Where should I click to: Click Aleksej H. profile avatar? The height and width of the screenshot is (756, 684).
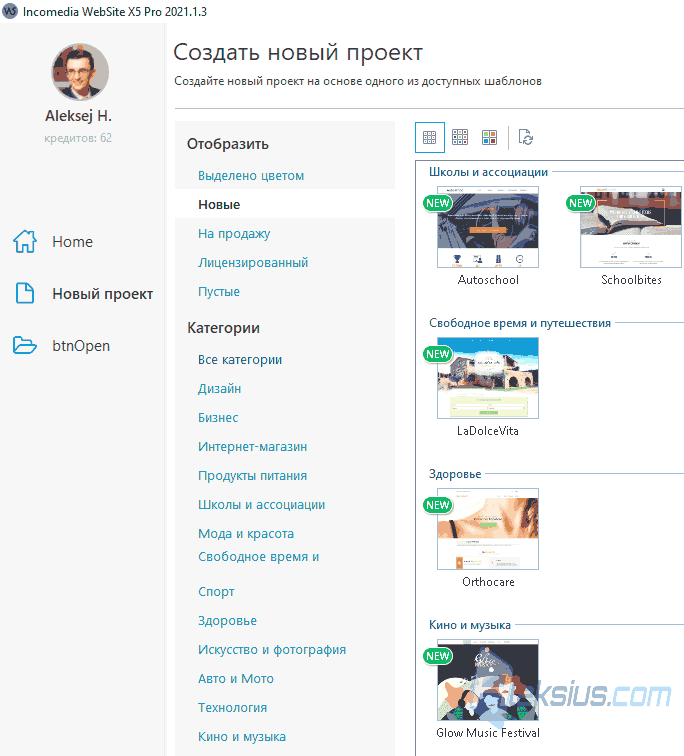pyautogui.click(x=80, y=72)
